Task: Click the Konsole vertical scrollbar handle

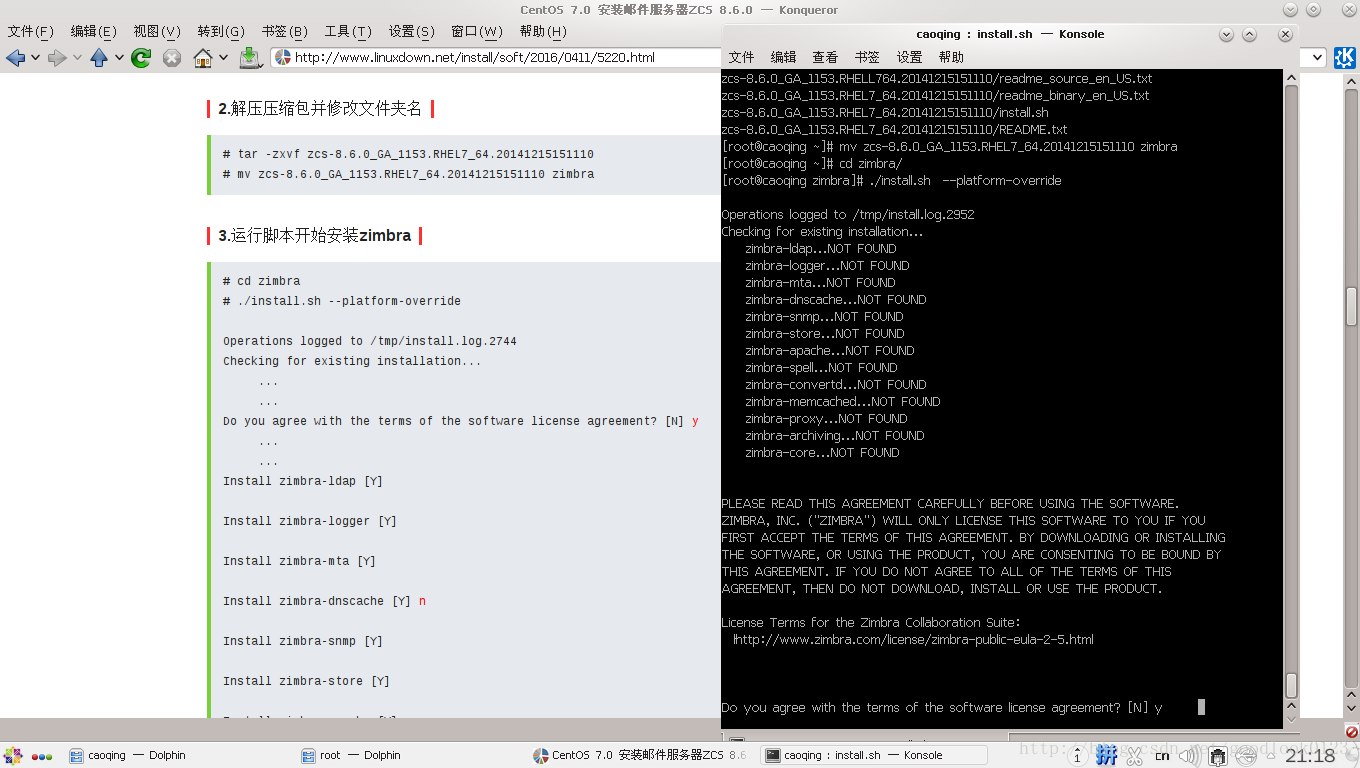Action: point(1291,685)
